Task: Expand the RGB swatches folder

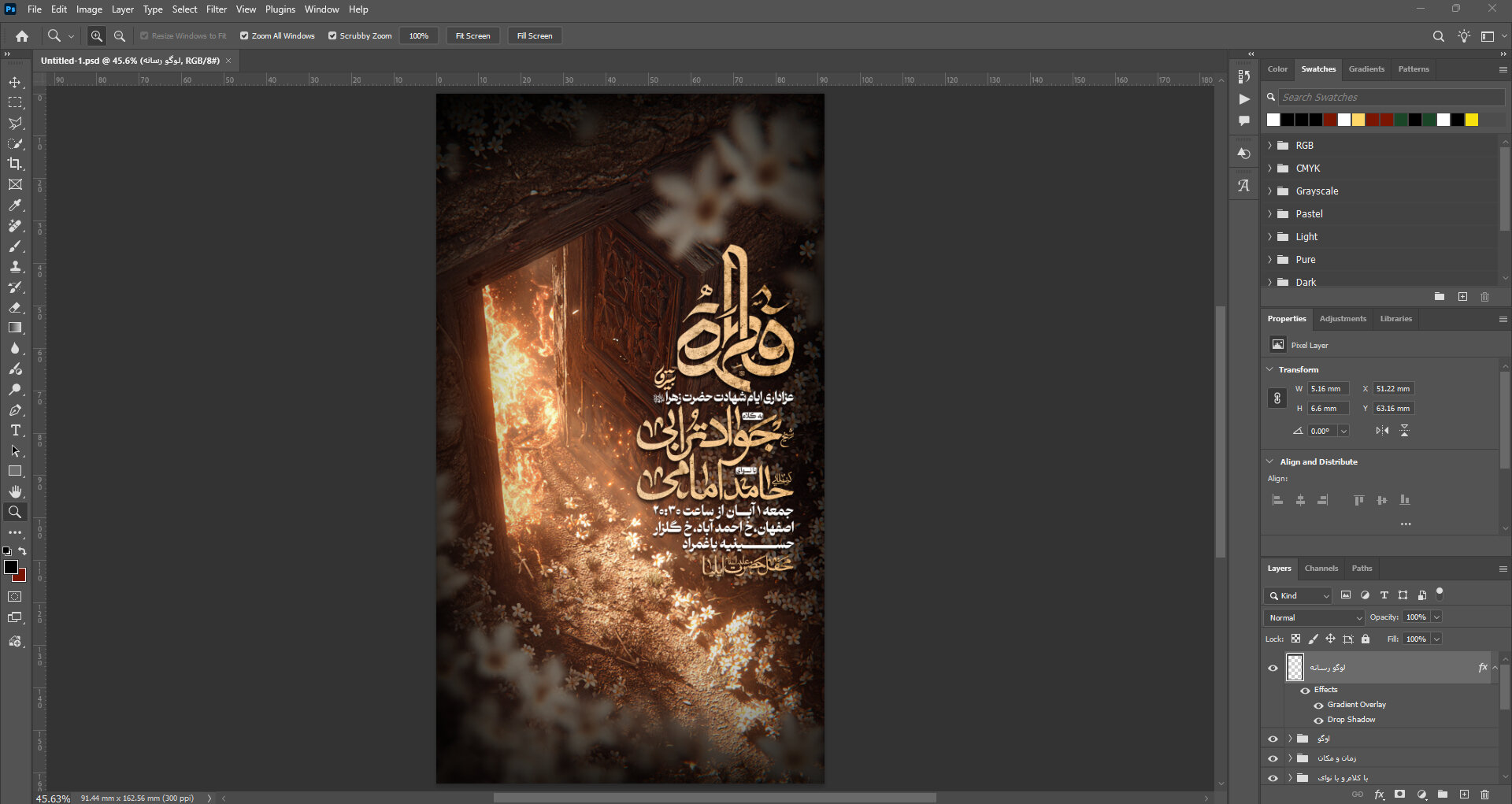Action: click(x=1269, y=146)
